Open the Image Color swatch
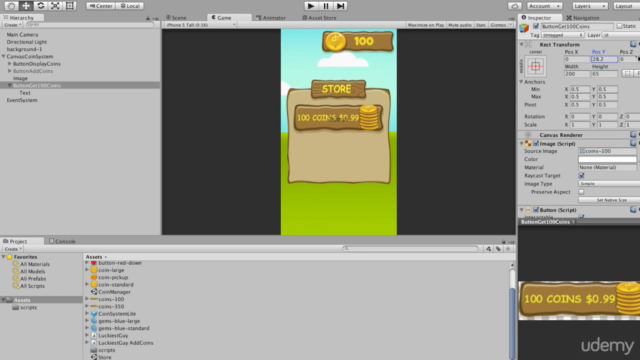 click(x=607, y=159)
